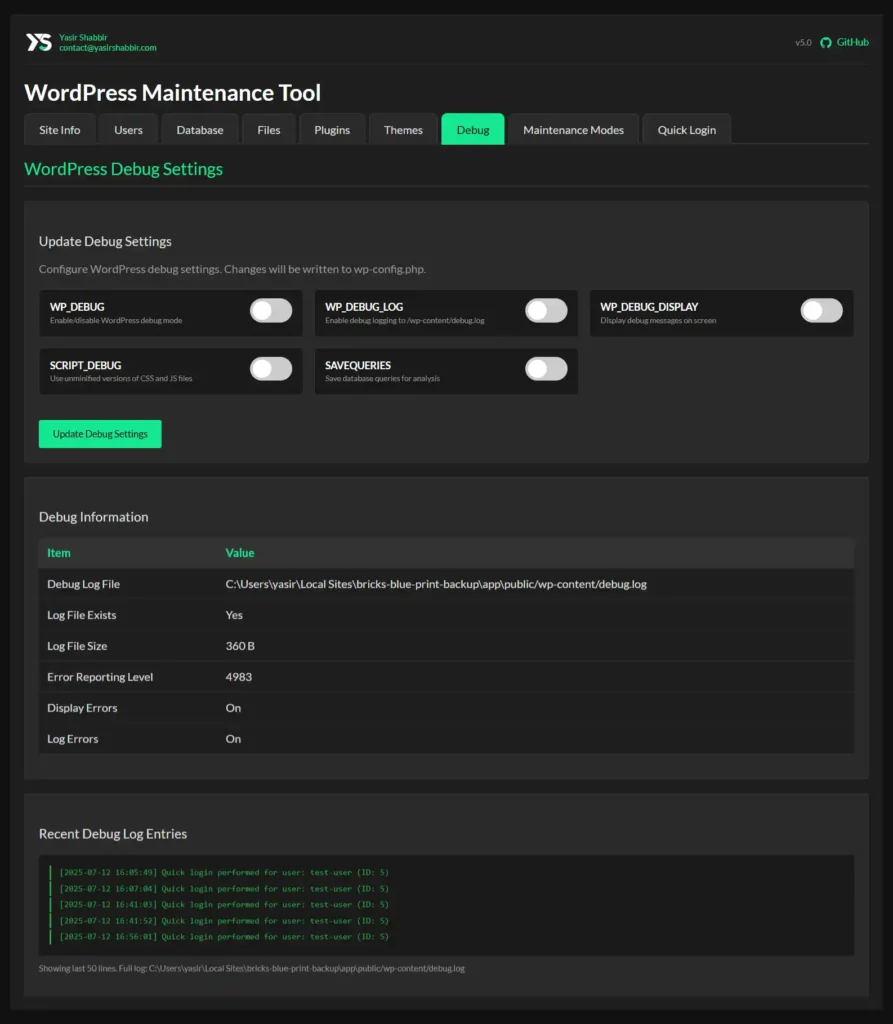893x1024 pixels.
Task: Click the log entry dated 16:56:01
Action: pos(224,936)
